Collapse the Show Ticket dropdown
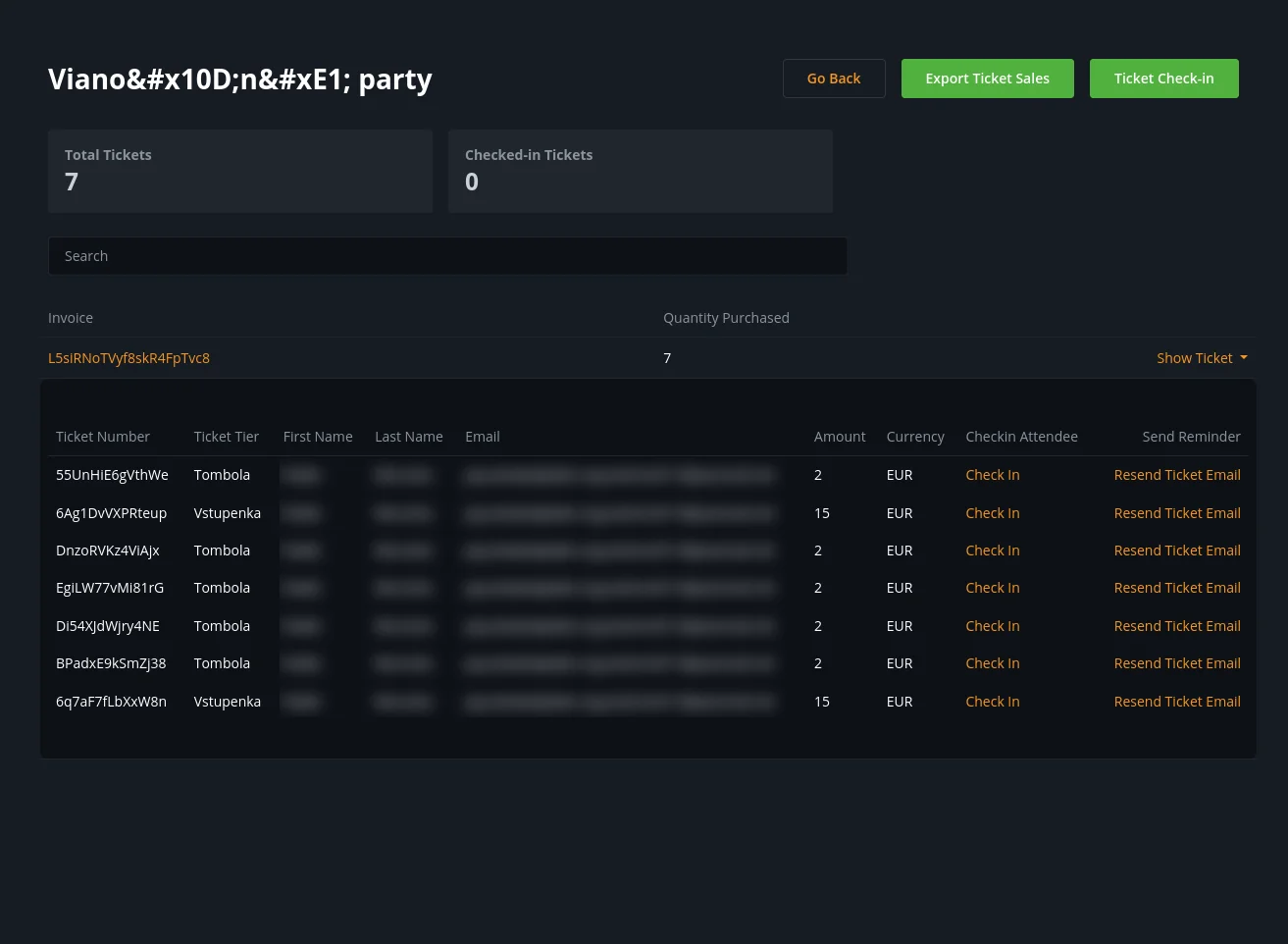The height and width of the screenshot is (944, 1288). click(x=1201, y=358)
